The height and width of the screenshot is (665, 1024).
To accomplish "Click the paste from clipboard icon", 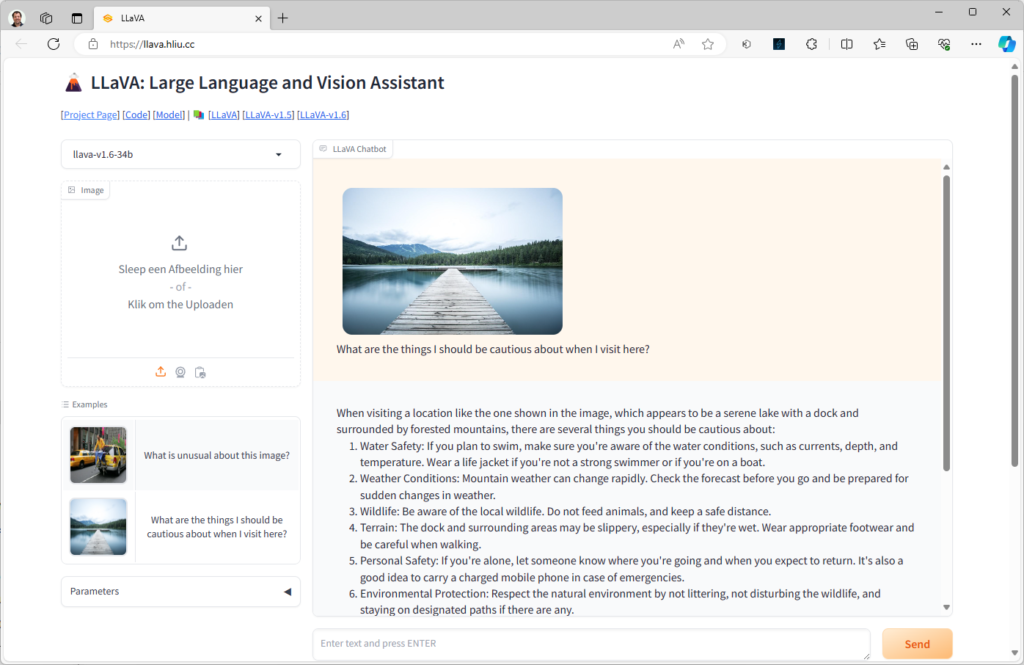I will coord(200,372).
